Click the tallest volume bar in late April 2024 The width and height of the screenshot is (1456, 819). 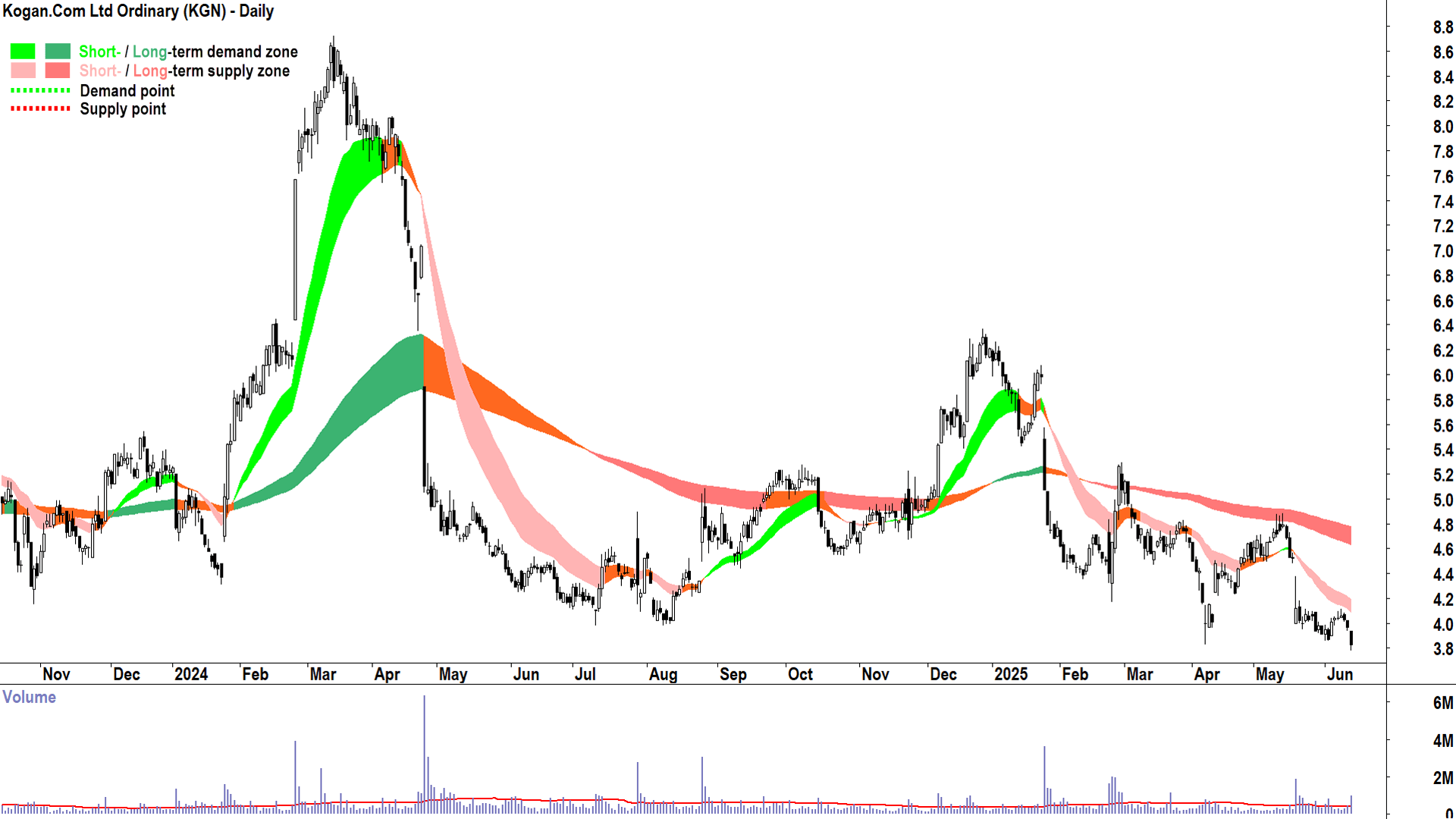(x=424, y=755)
